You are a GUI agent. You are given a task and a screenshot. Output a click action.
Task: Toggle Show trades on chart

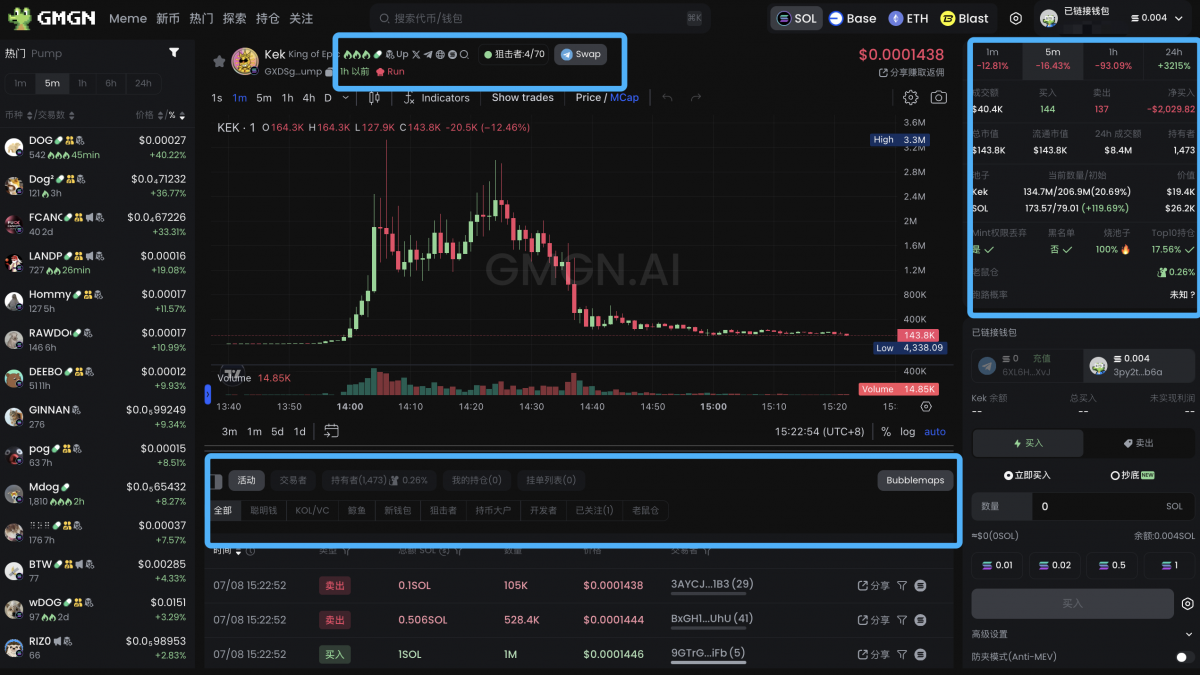click(x=522, y=98)
